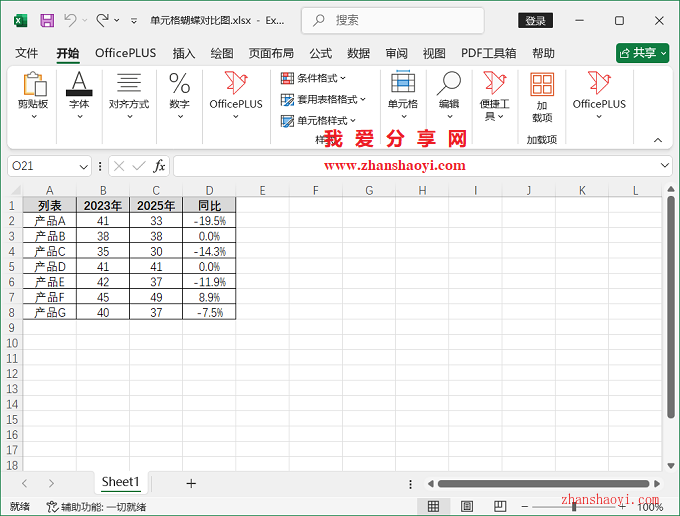
Task: Switch to the 公式 (Formulas) tab
Action: (x=320, y=53)
